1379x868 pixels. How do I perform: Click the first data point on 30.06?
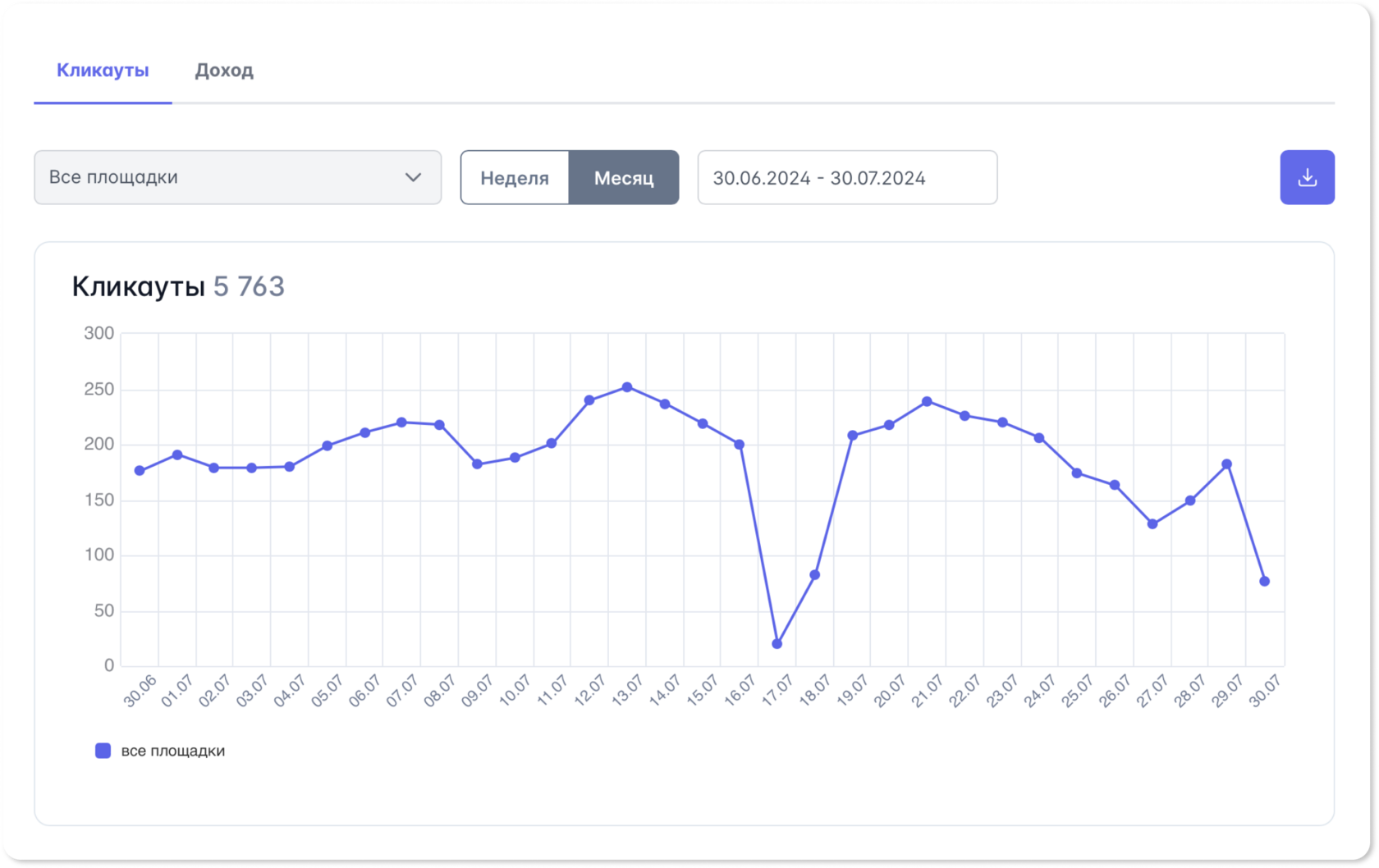(140, 471)
